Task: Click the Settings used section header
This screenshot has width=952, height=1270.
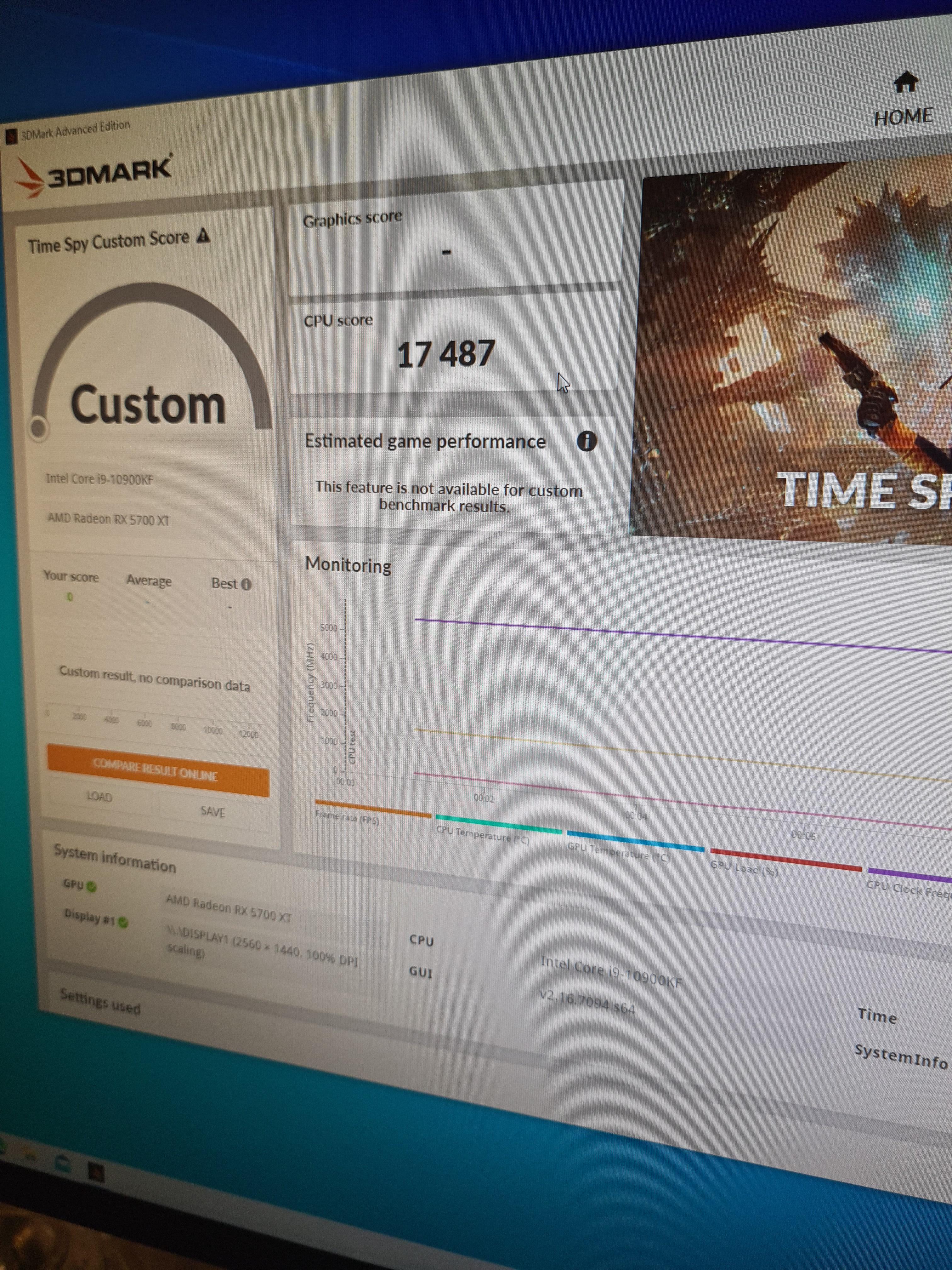Action: 100,1001
